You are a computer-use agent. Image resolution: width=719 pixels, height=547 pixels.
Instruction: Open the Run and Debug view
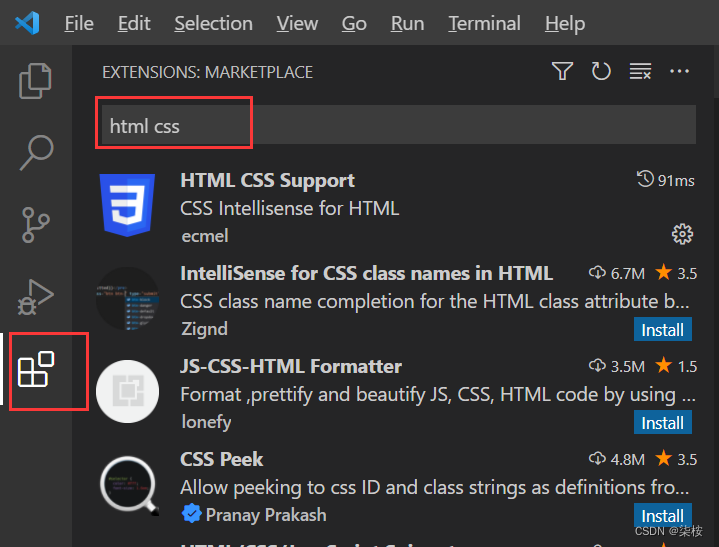(x=35, y=297)
